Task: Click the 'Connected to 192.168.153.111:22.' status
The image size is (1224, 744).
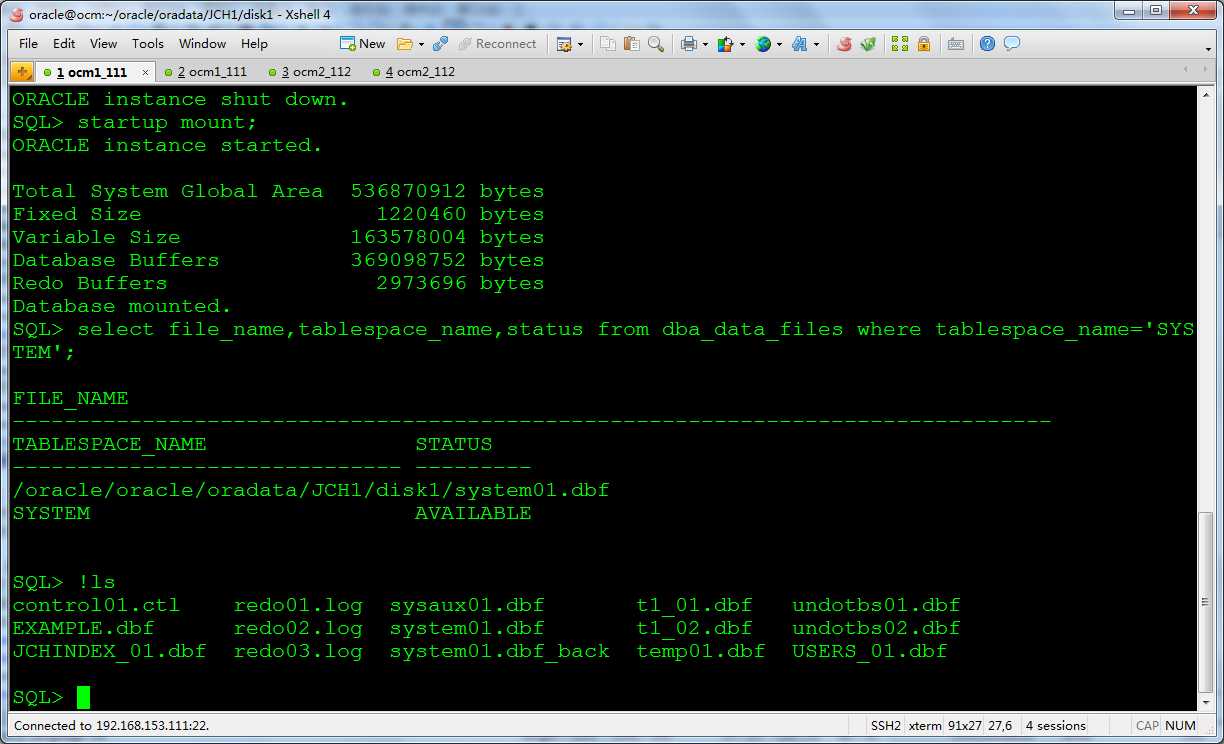Action: pos(111,726)
